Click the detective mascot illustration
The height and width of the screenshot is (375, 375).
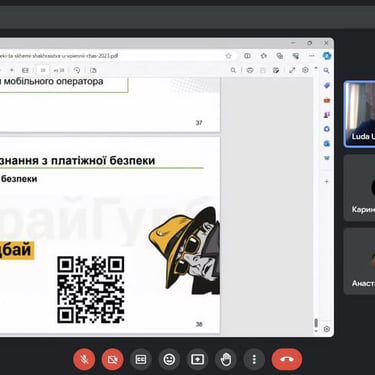click(x=184, y=251)
